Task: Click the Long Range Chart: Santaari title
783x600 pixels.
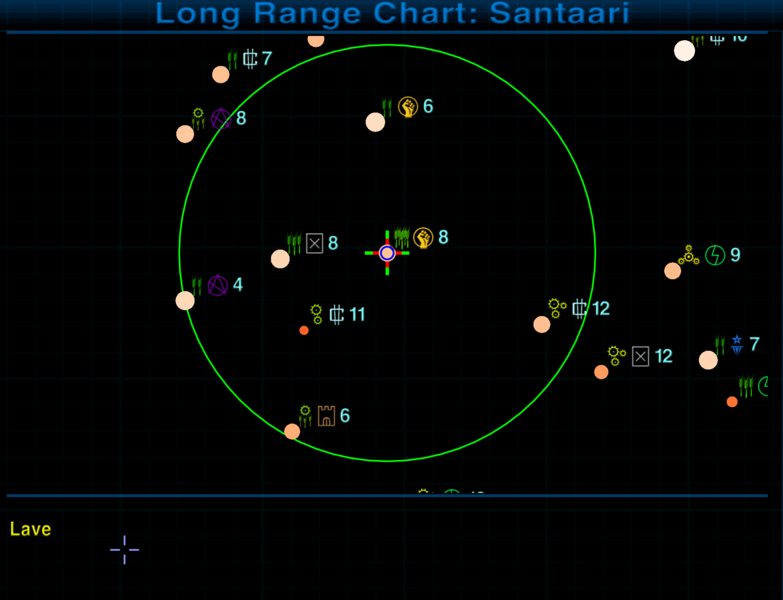Action: (x=392, y=14)
